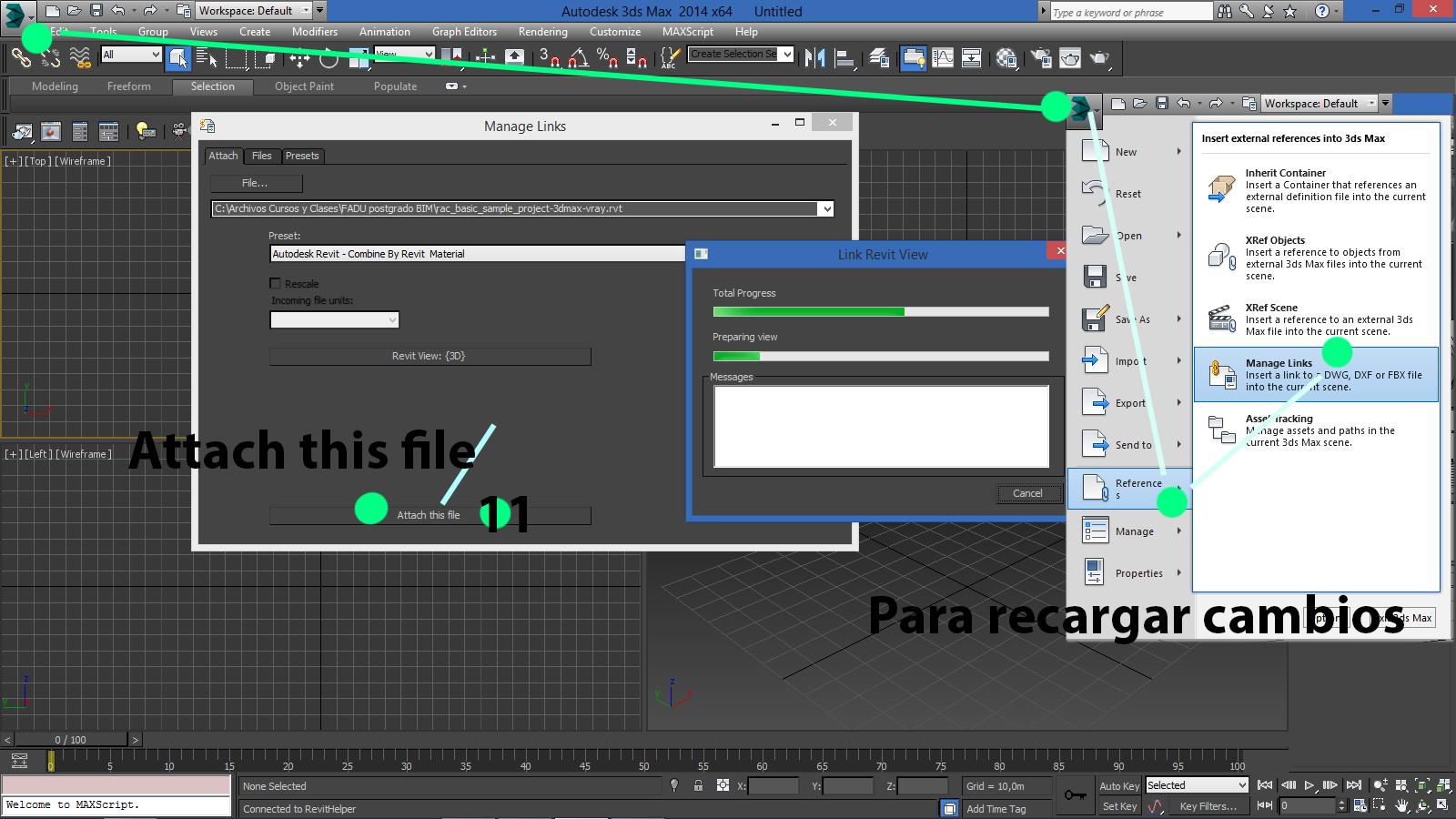Image resolution: width=1456 pixels, height=819 pixels.
Task: Click the Select and Link tool
Action: point(21,58)
